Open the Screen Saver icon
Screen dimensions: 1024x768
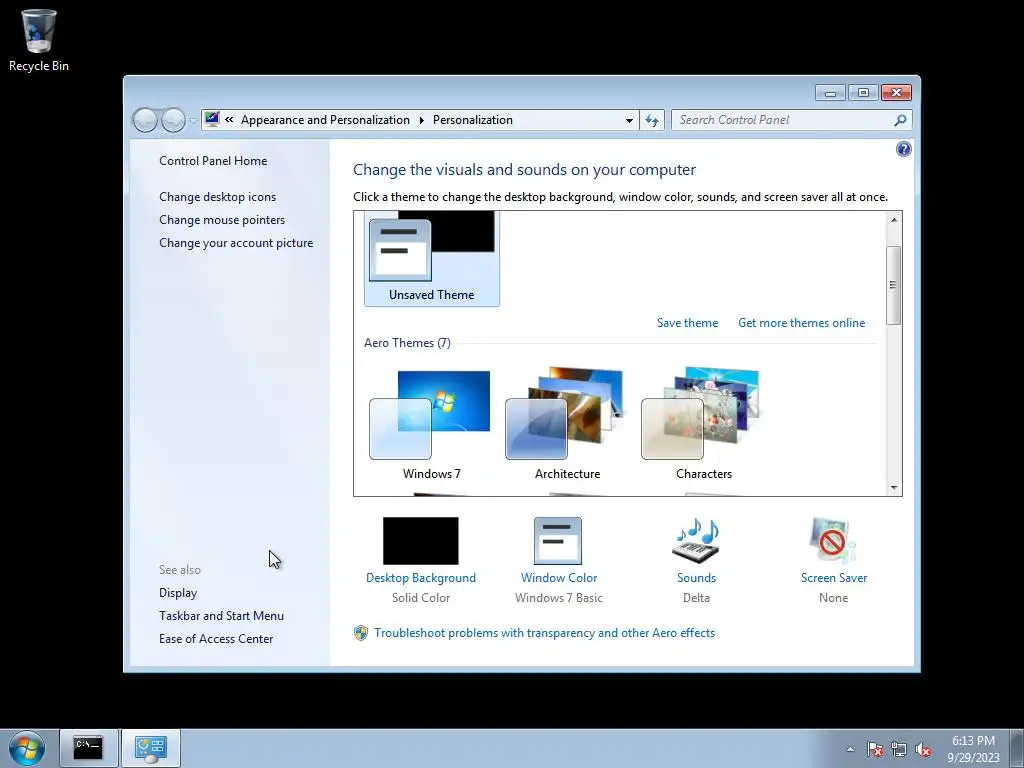[833, 541]
